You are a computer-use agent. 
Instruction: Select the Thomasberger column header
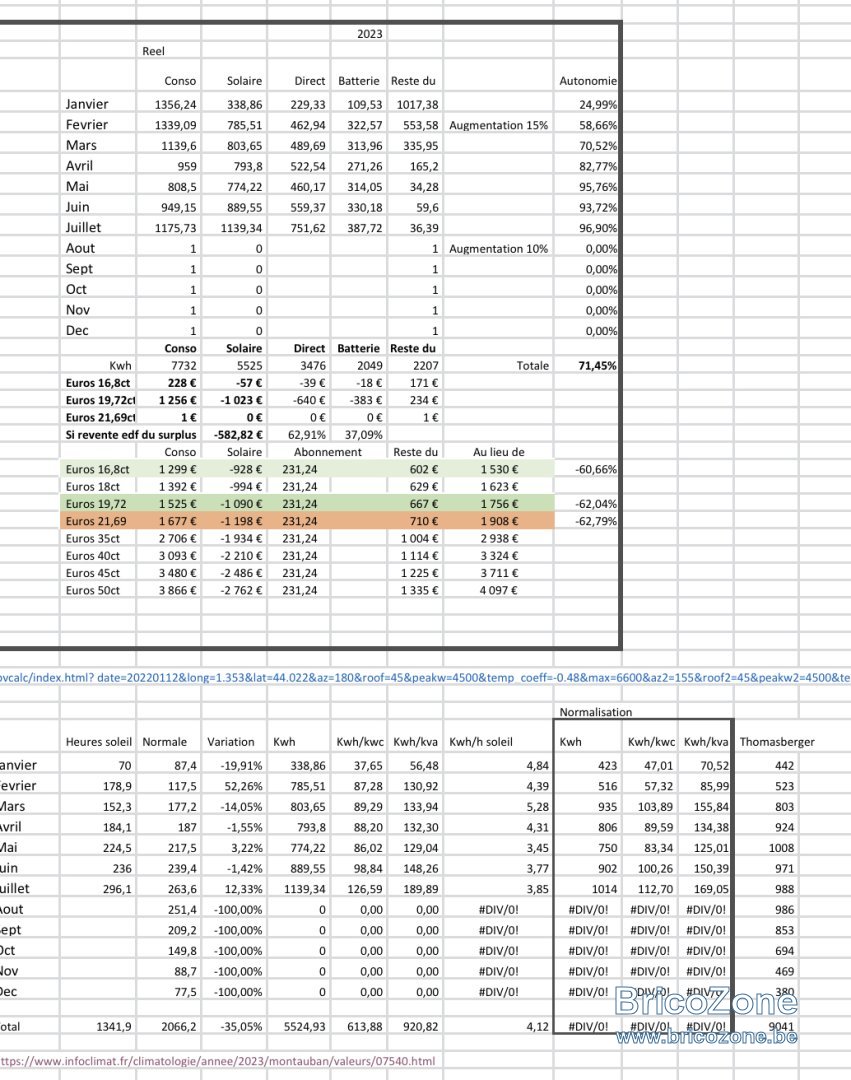click(777, 742)
